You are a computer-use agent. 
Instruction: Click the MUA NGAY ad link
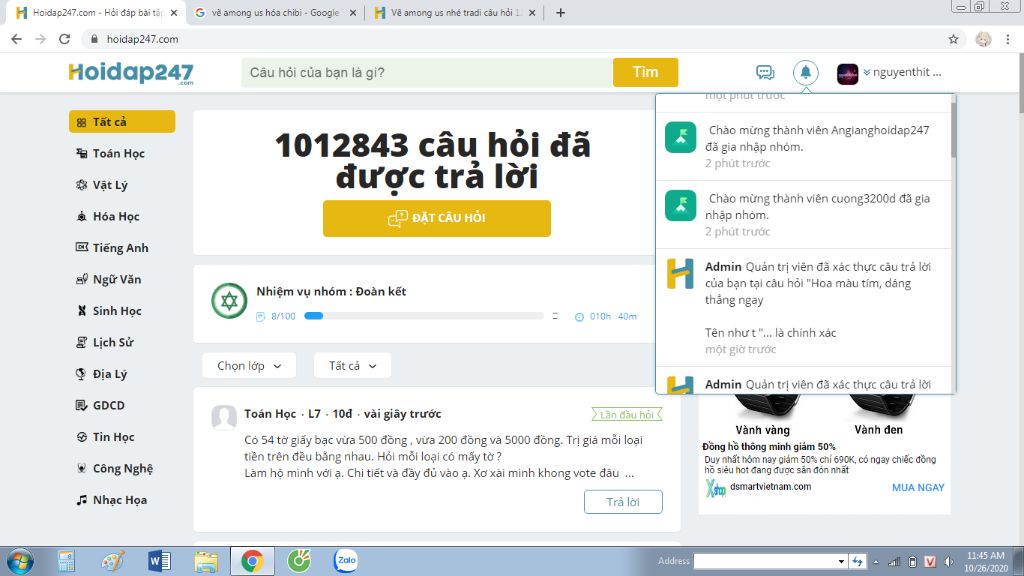pos(918,487)
